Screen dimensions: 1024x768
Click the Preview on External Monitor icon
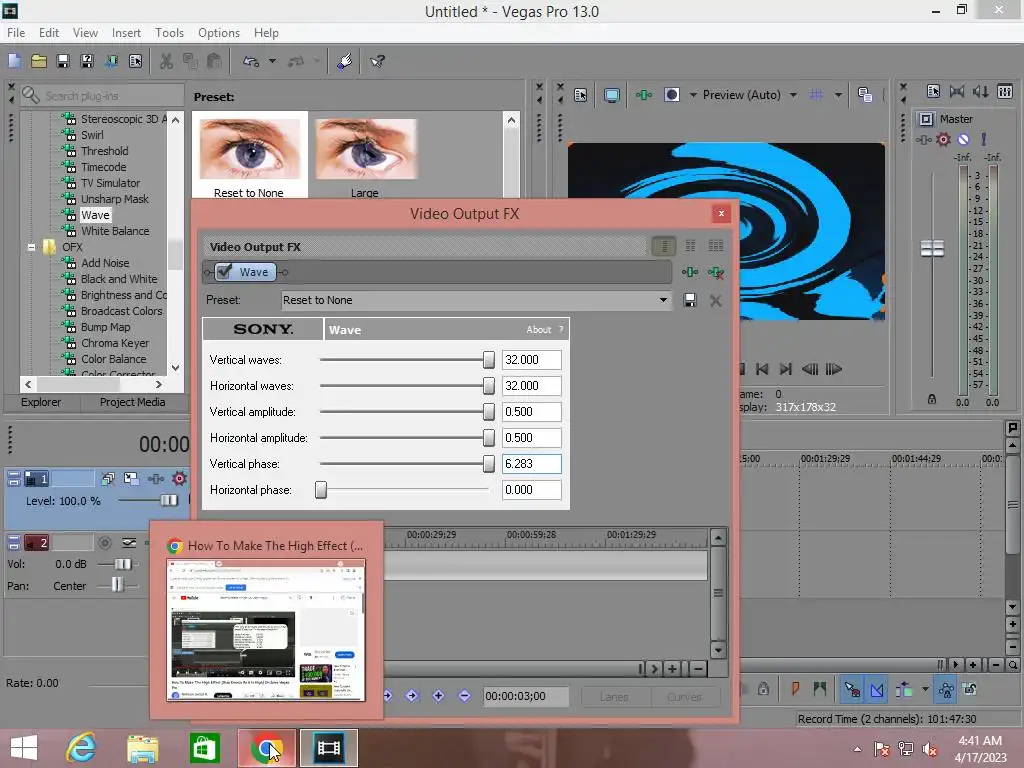point(612,95)
